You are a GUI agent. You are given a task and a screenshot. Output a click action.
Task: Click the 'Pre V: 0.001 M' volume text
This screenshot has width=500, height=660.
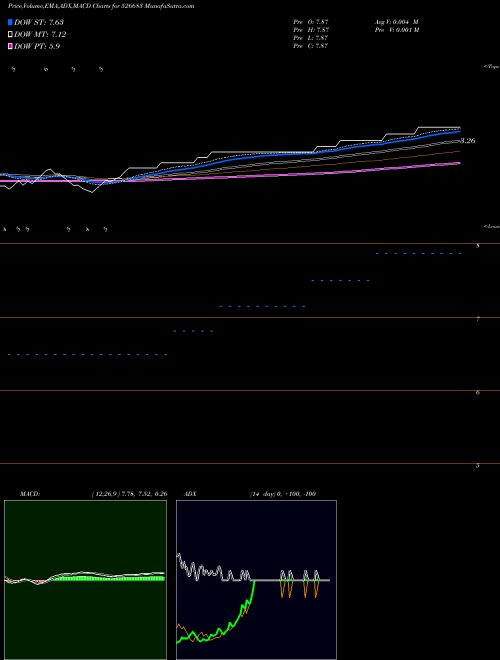tap(396, 30)
